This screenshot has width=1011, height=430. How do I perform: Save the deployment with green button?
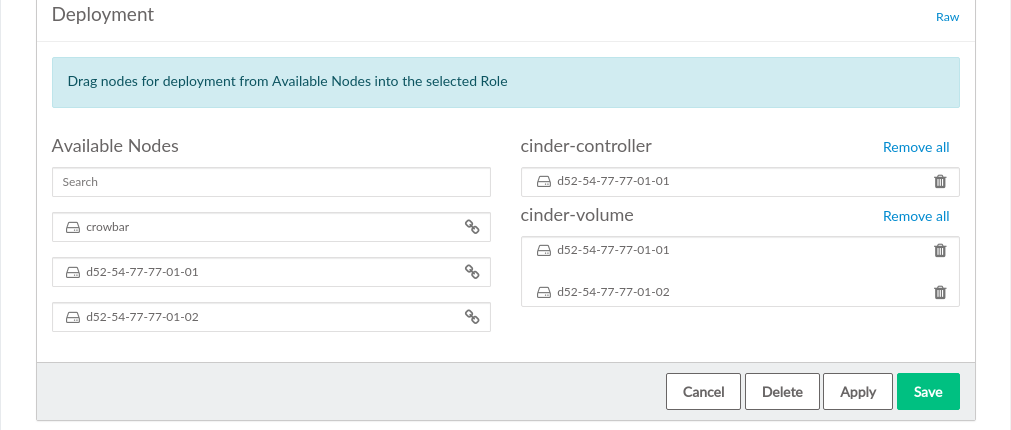[x=927, y=392]
